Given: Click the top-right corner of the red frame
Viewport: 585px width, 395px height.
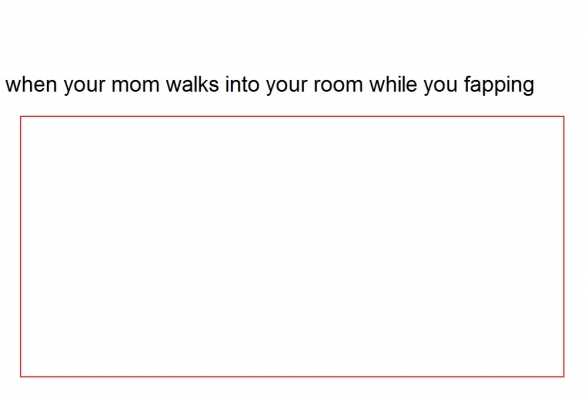Looking at the screenshot, I should [564, 117].
